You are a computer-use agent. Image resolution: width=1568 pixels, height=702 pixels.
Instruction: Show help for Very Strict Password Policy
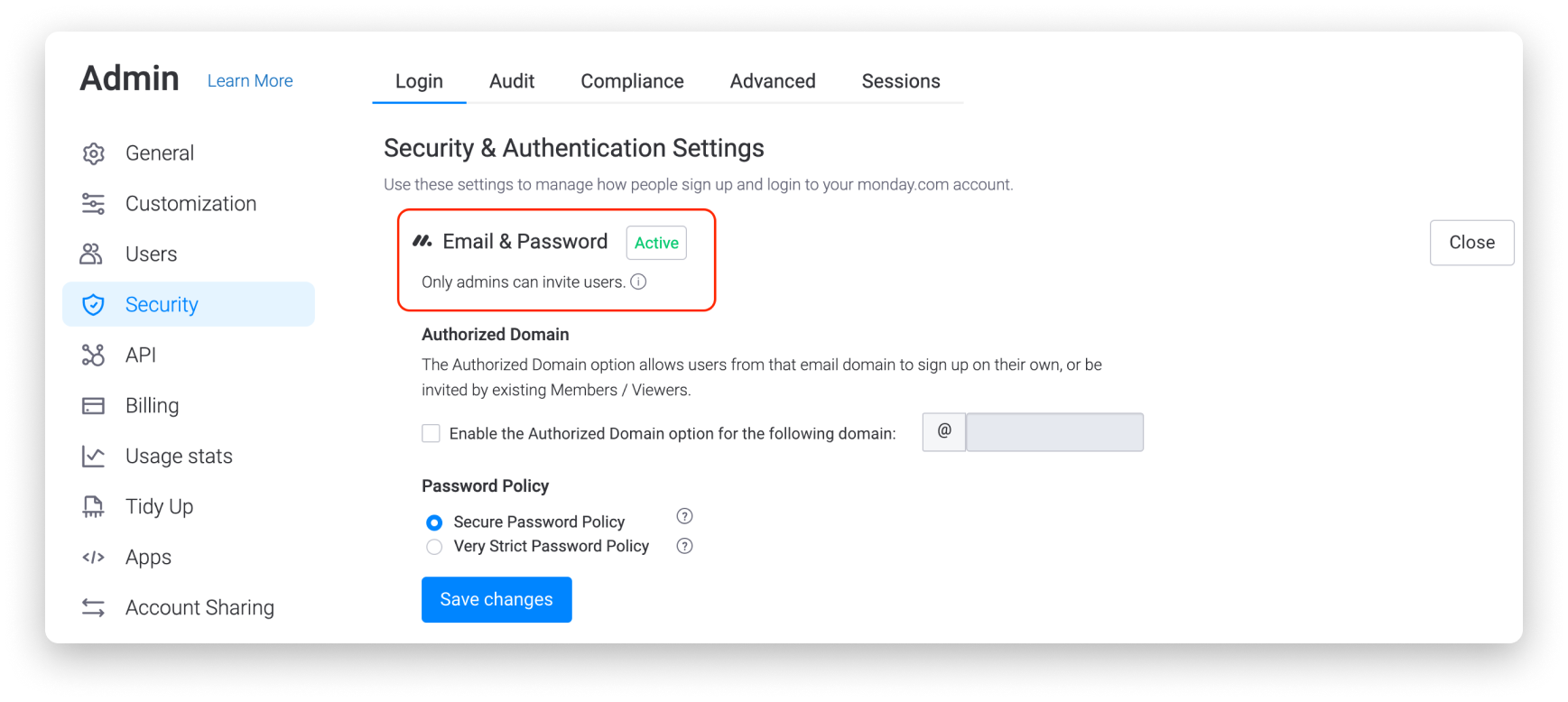(684, 546)
